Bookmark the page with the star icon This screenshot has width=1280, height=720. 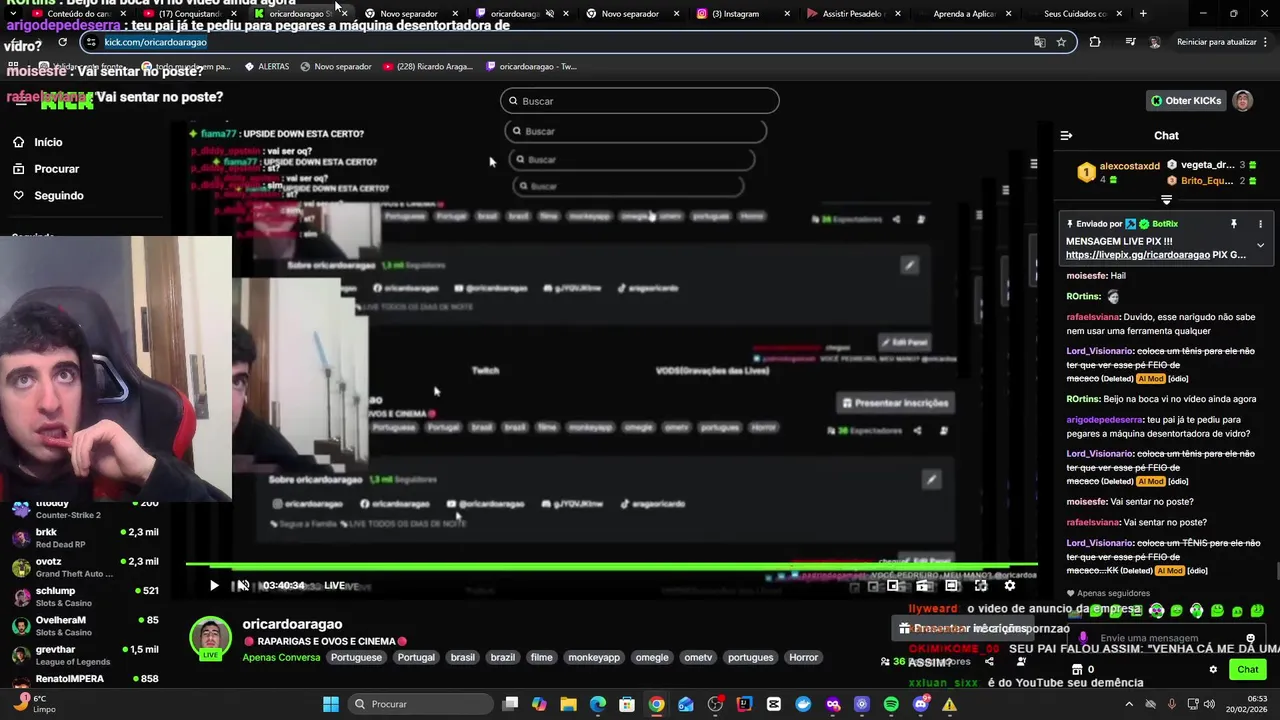[1061, 42]
